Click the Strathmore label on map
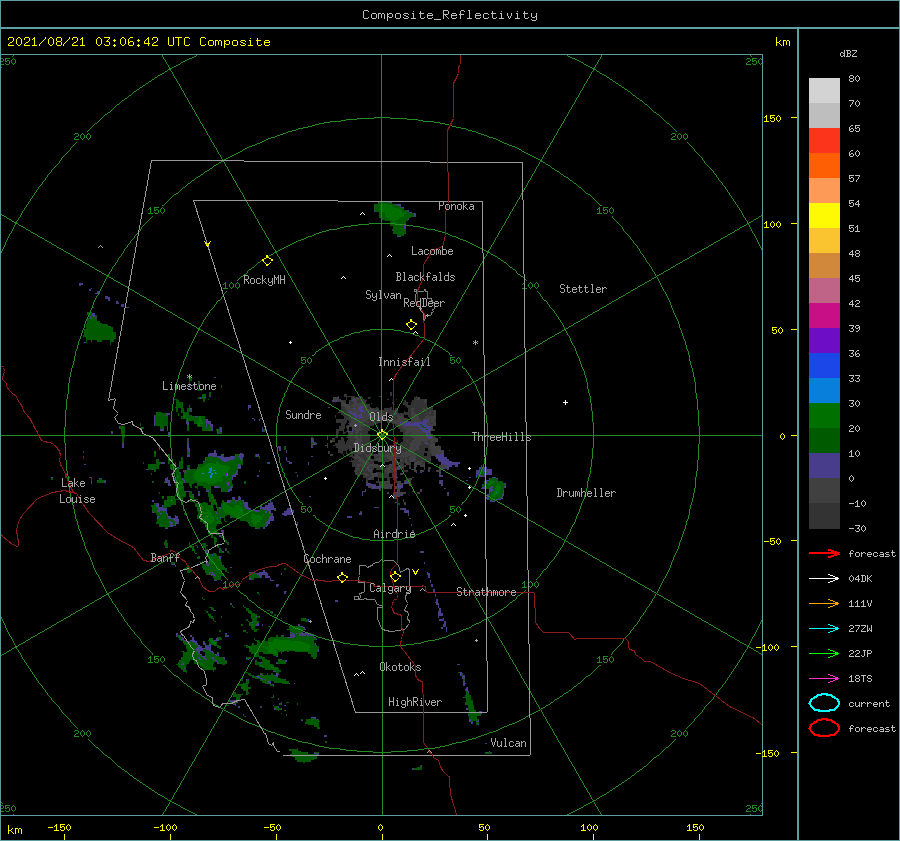This screenshot has height=841, width=900. click(x=486, y=592)
